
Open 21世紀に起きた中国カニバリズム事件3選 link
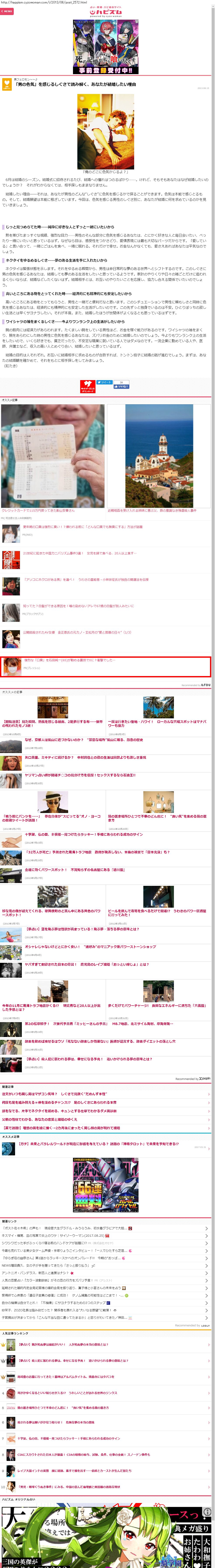(80, 553)
